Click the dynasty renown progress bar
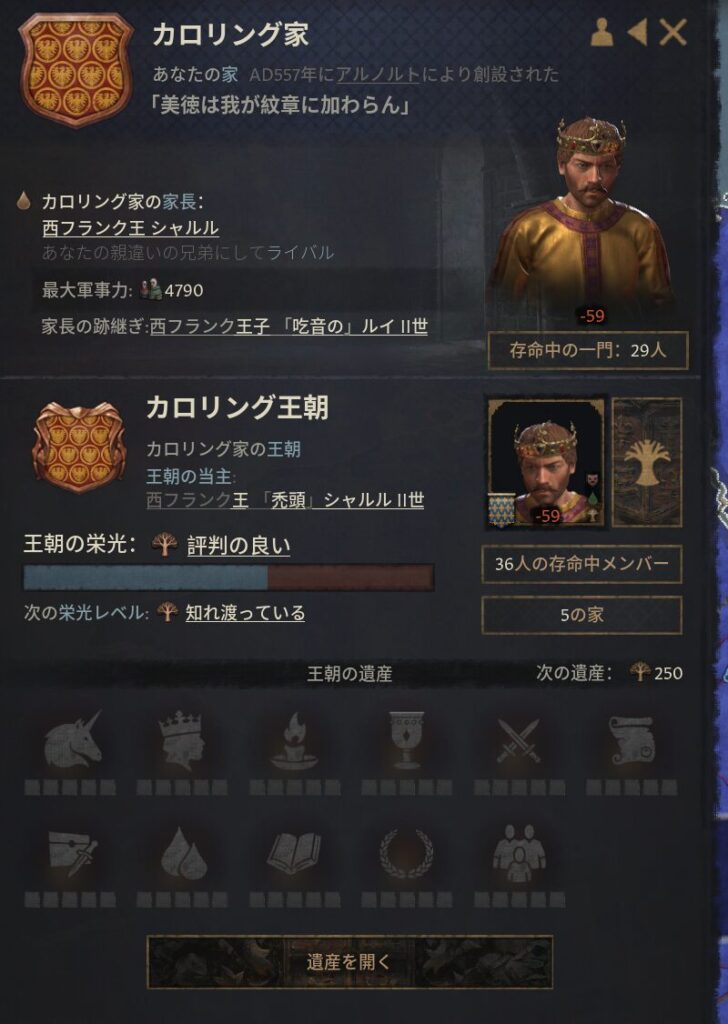Image resolution: width=728 pixels, height=1024 pixels. click(229, 578)
